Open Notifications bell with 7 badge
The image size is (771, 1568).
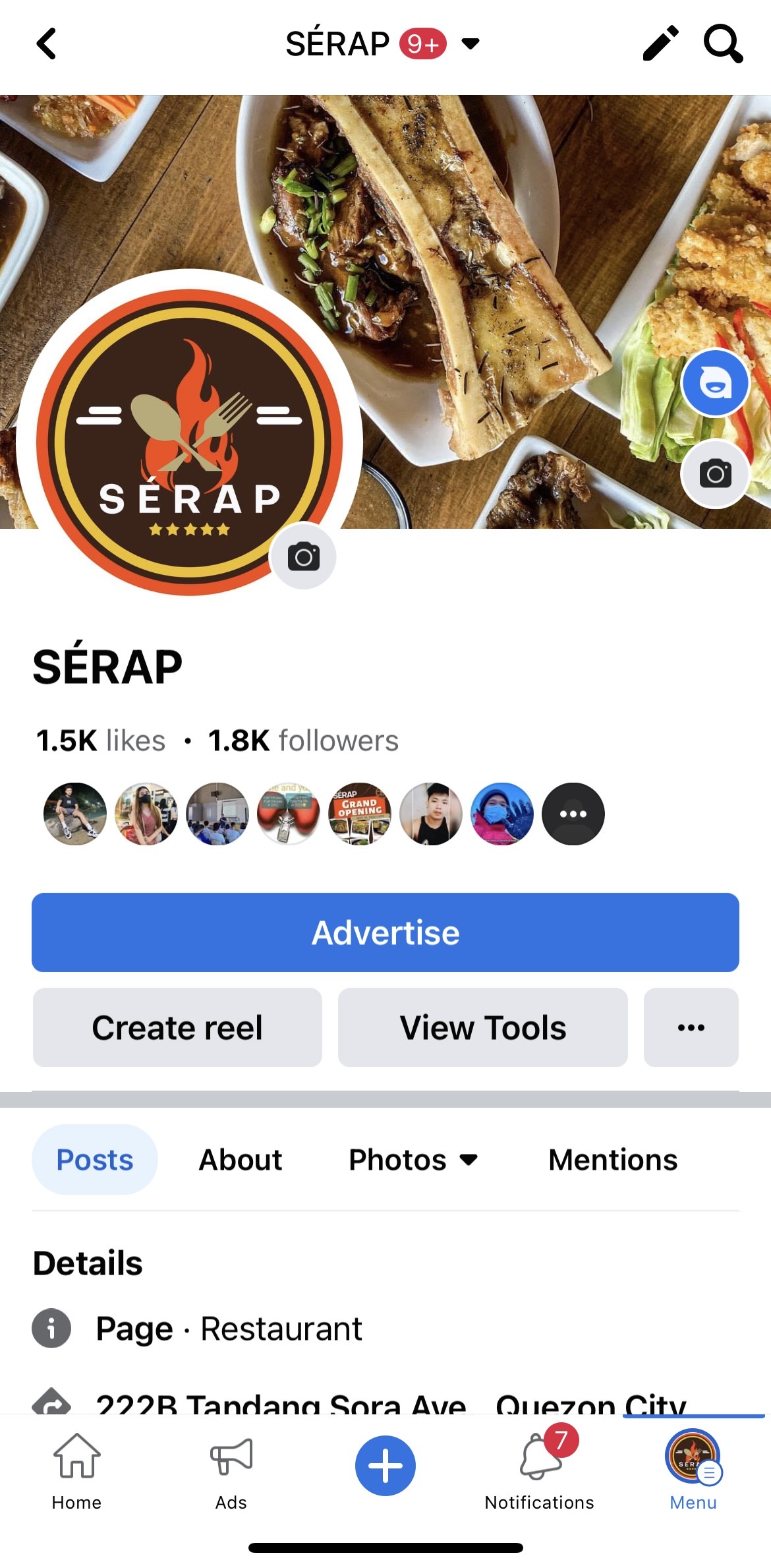[540, 1466]
